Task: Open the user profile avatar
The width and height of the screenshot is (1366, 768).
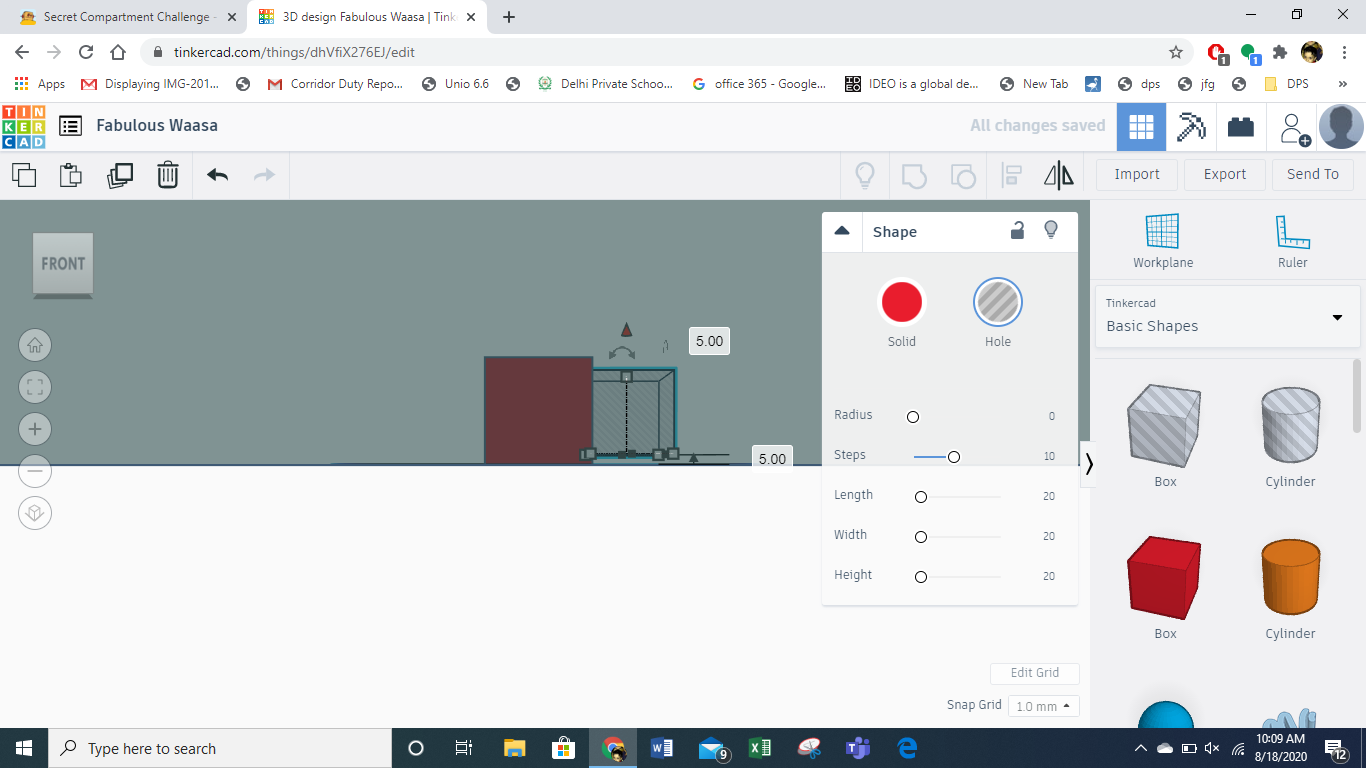Action: click(x=1341, y=127)
